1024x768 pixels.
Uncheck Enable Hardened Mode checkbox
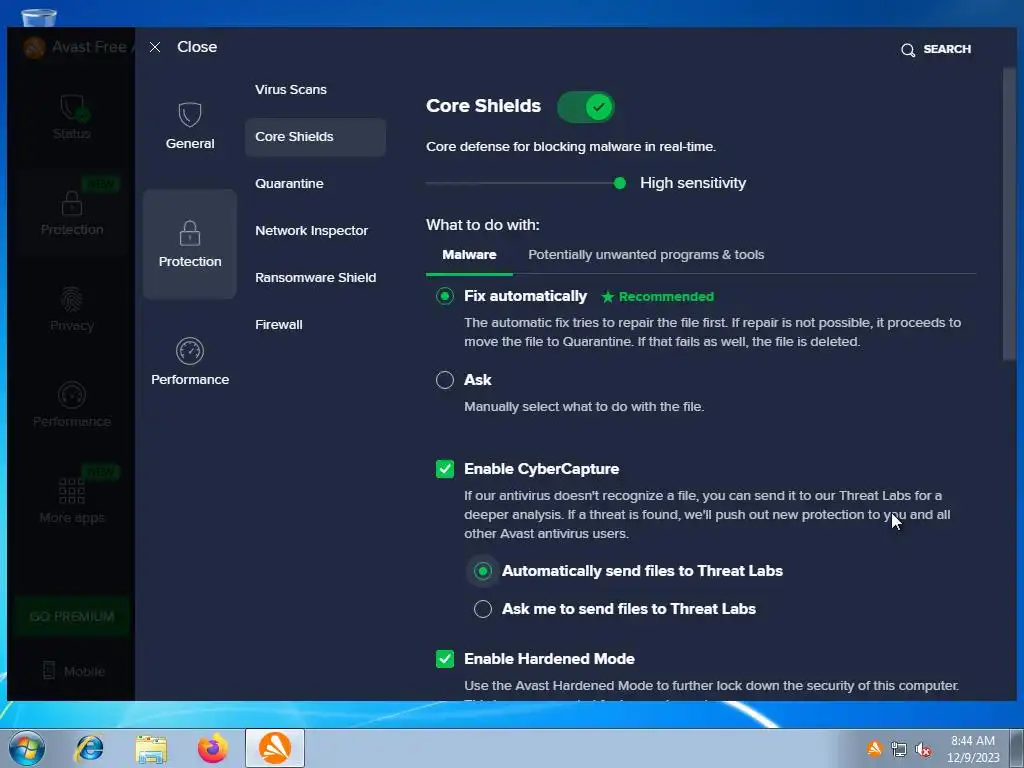click(x=445, y=659)
